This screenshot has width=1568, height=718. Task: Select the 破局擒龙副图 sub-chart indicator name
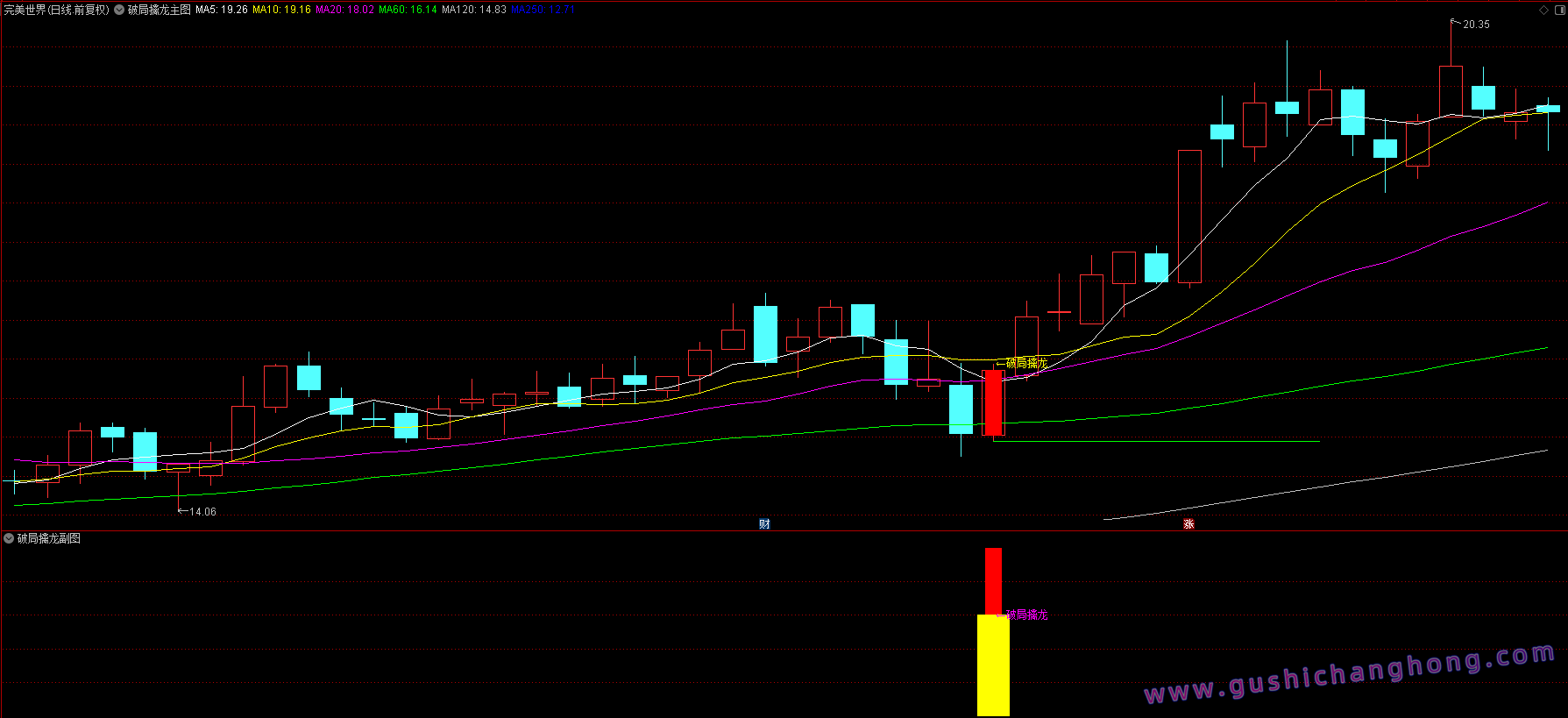(49, 538)
